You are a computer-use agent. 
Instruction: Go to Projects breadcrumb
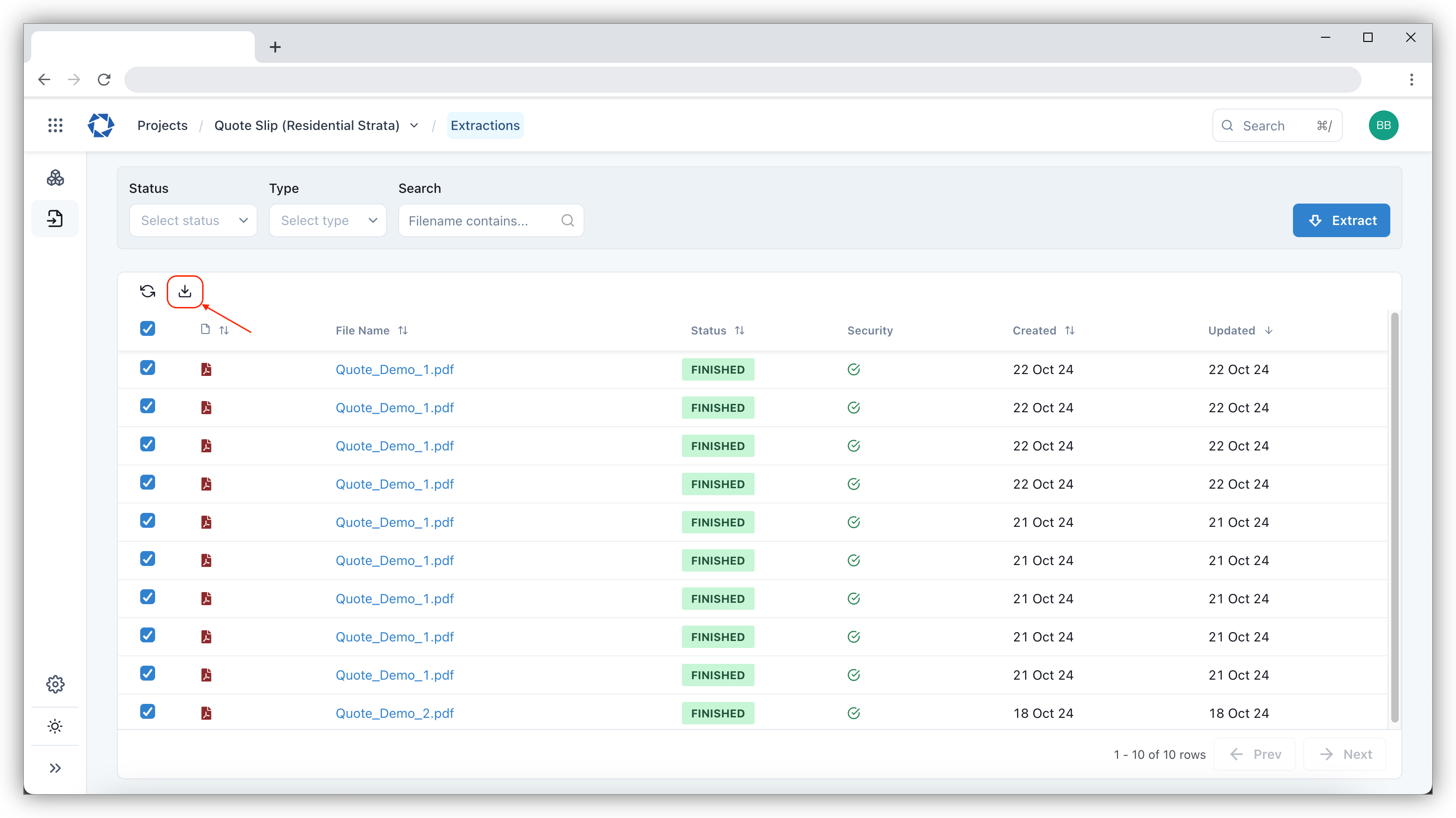click(x=162, y=125)
